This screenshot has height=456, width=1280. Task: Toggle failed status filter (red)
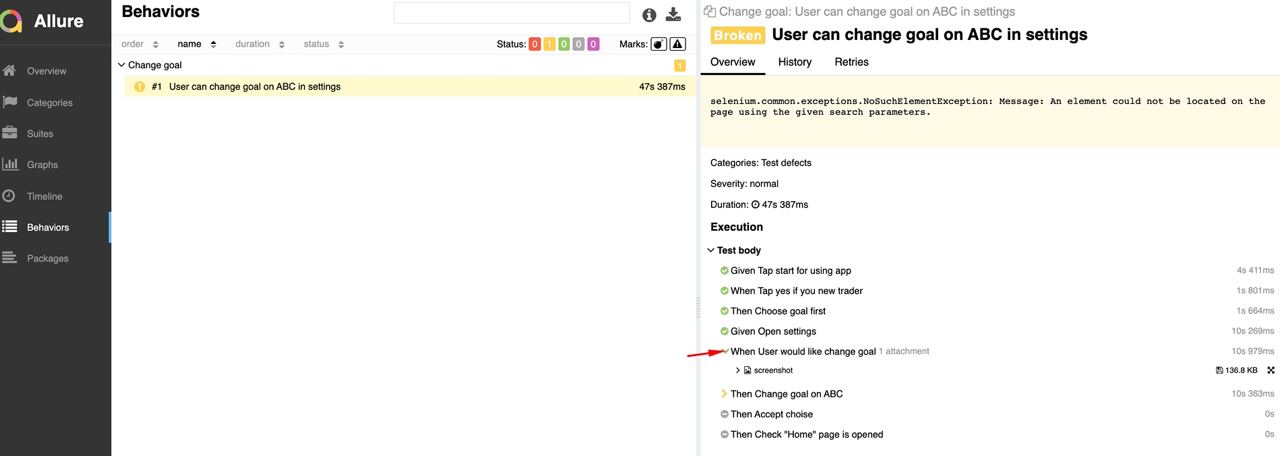(x=534, y=44)
